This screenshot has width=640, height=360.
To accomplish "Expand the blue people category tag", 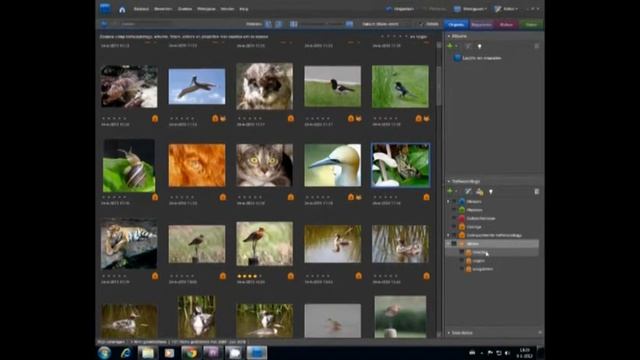I will coord(448,202).
